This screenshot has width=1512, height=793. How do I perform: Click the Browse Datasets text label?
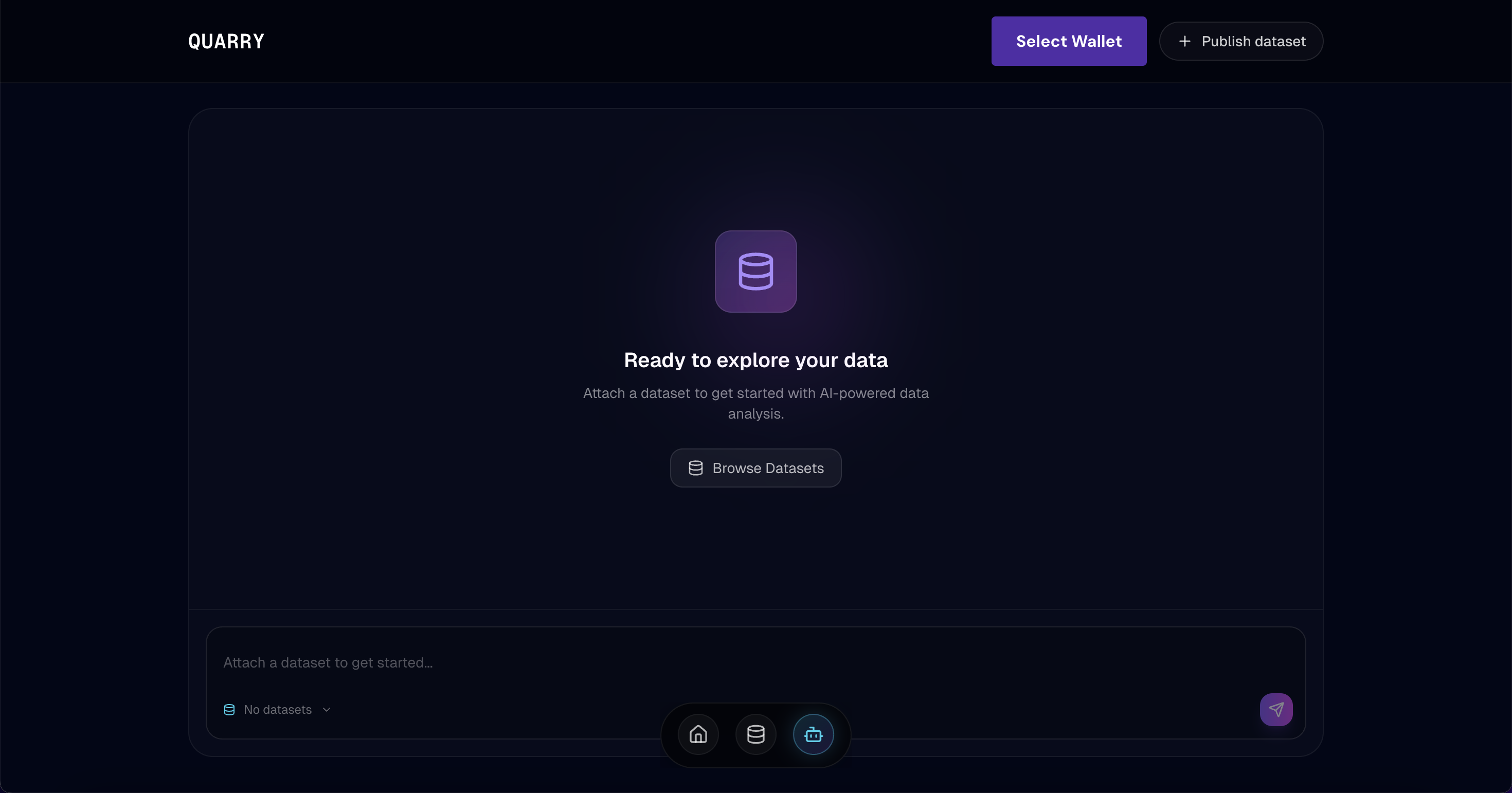[x=768, y=468]
